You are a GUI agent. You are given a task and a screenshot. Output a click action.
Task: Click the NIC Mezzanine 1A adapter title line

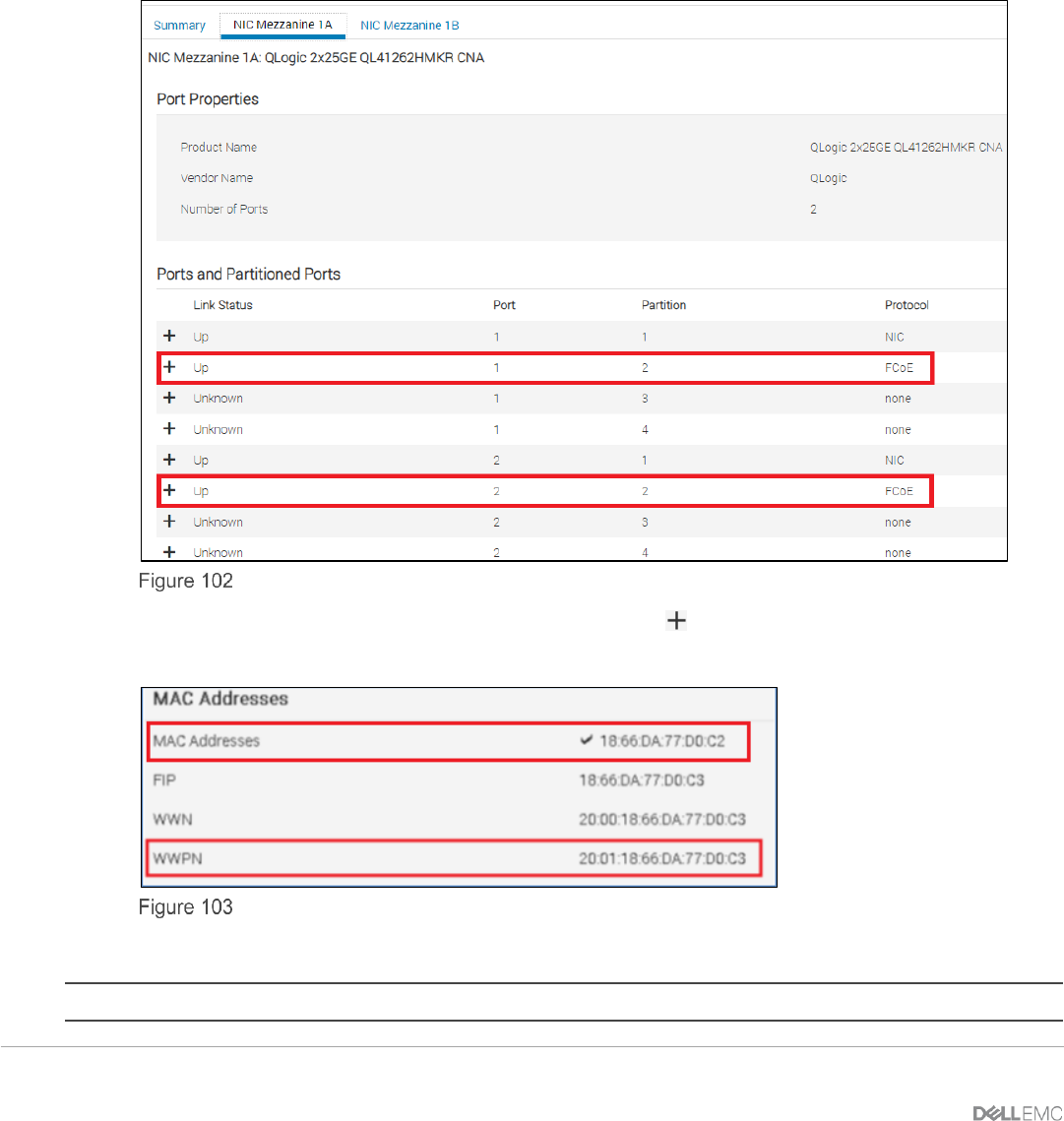(316, 58)
